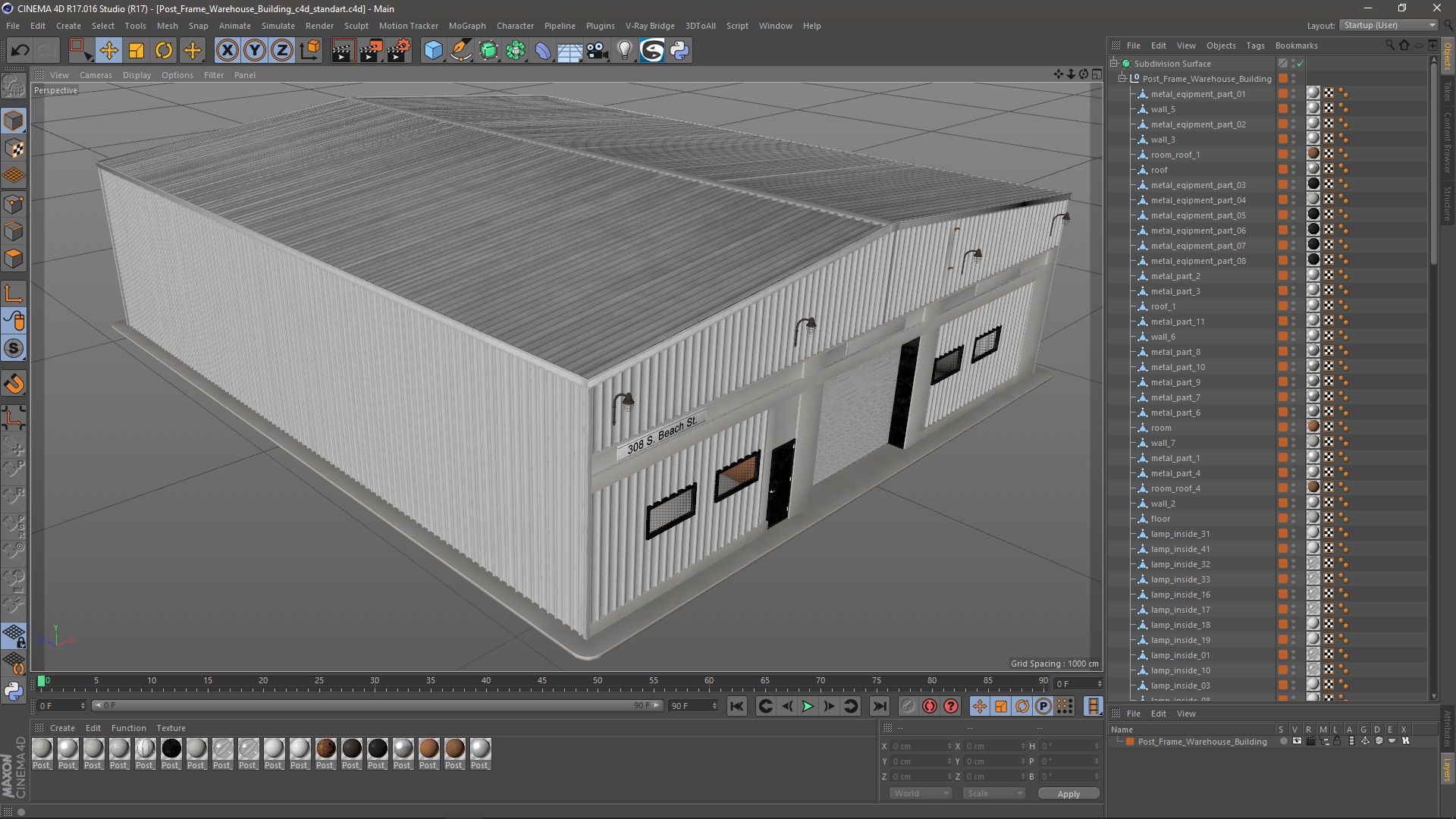Toggle layer visibility for Post_Frame_Warehouse_Building layer
1456x819 pixels.
[1297, 741]
